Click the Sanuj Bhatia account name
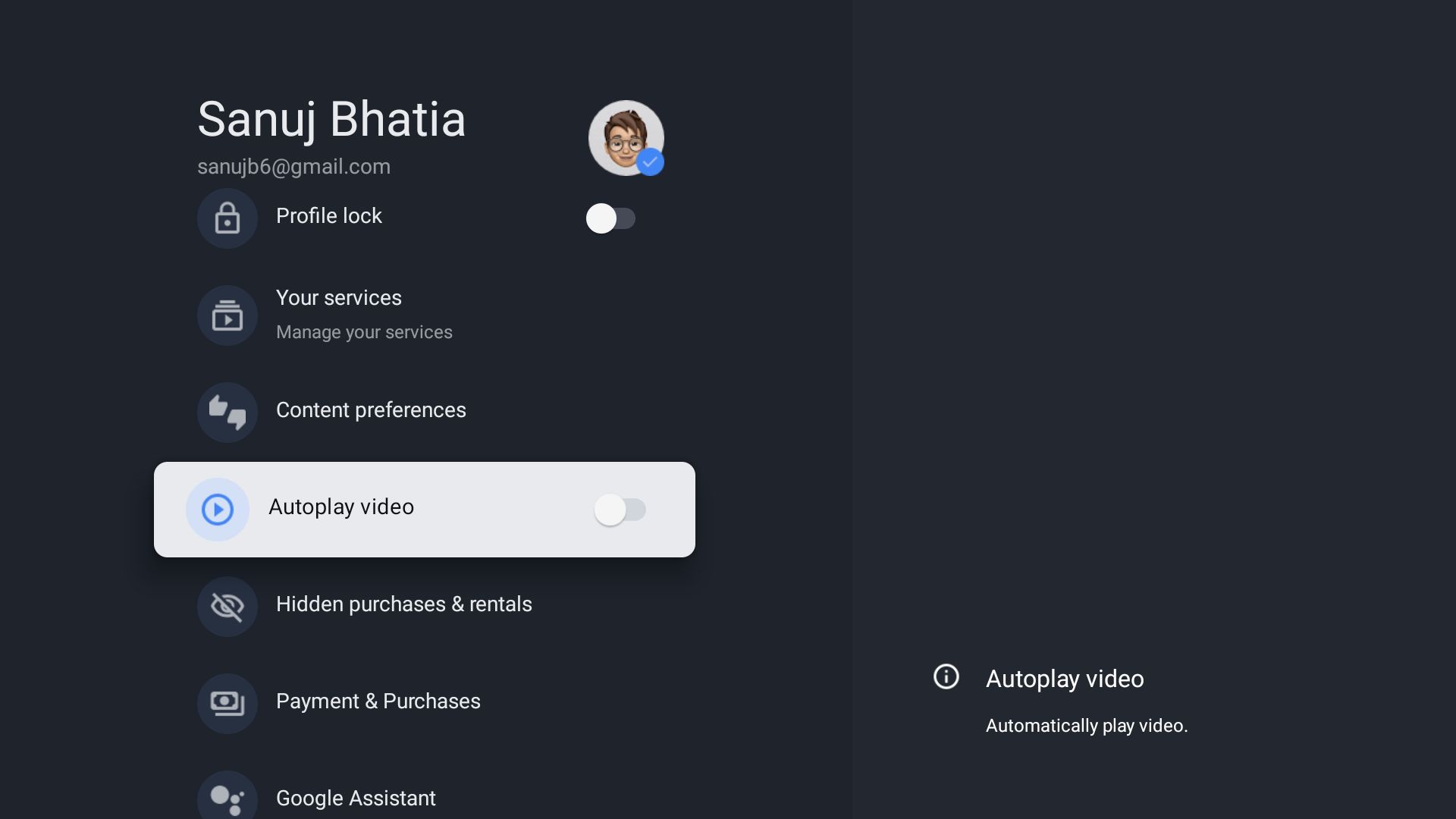Image resolution: width=1456 pixels, height=819 pixels. coord(331,120)
